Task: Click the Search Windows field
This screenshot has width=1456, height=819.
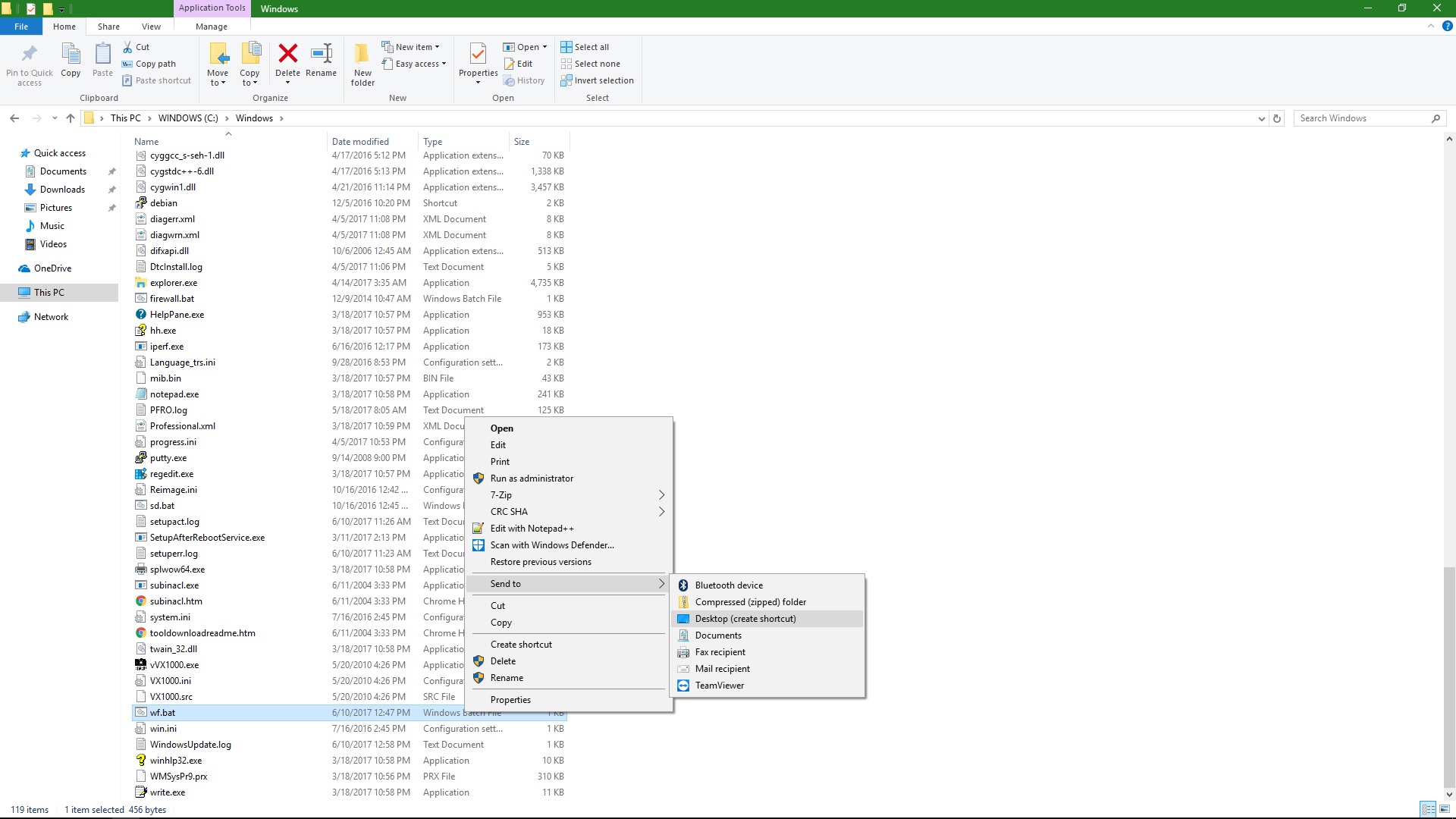Action: coord(1363,118)
